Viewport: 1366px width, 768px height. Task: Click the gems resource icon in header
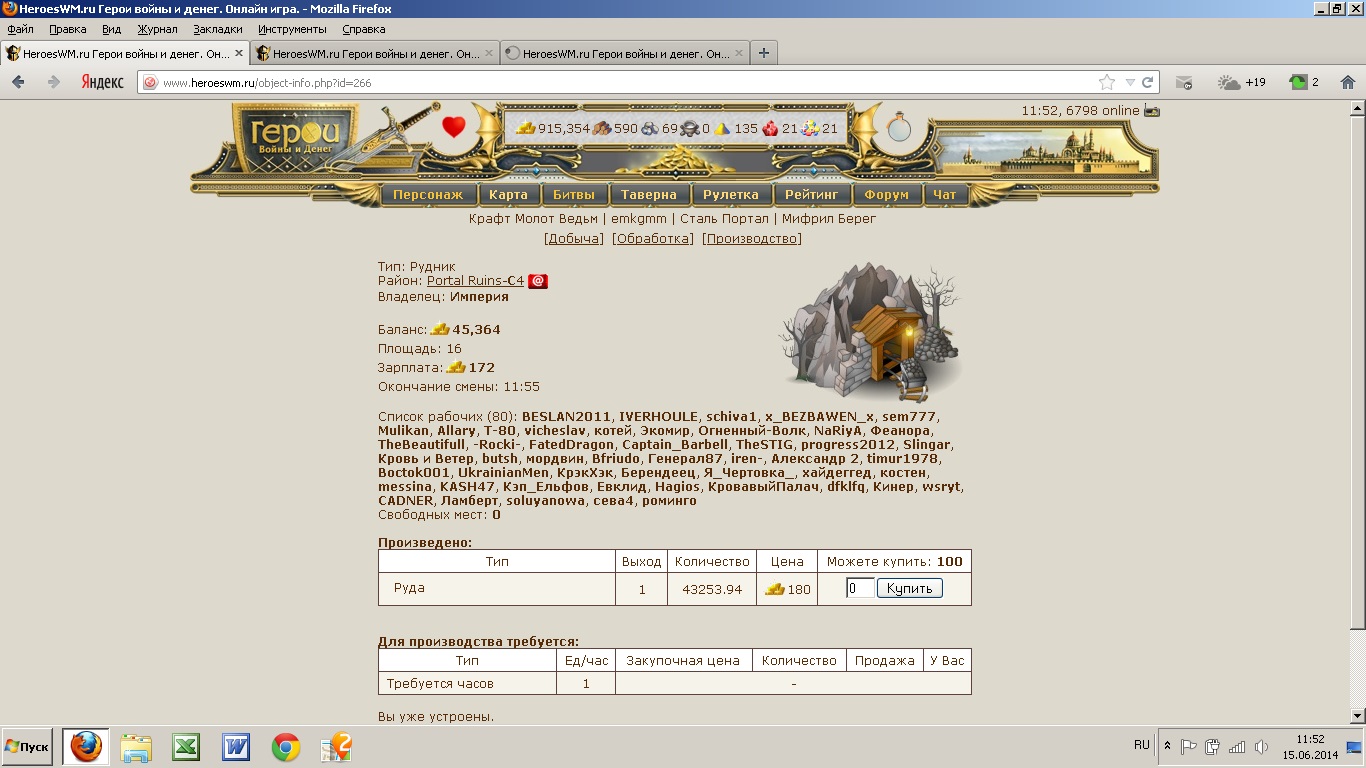pos(810,128)
